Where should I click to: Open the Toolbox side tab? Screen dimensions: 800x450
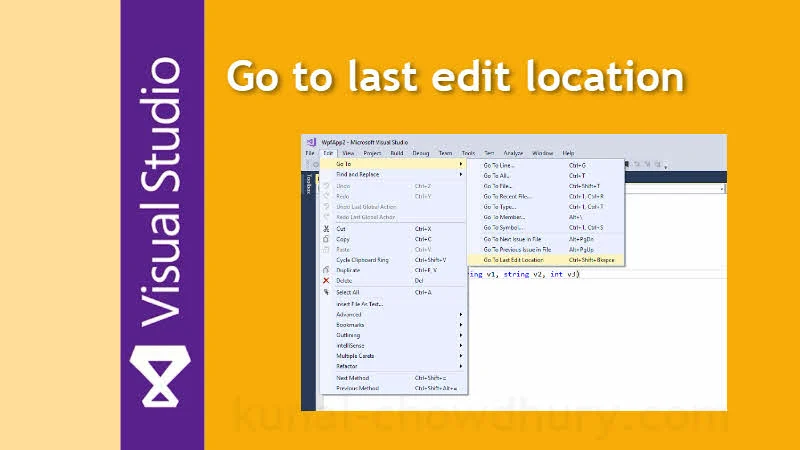(x=308, y=184)
